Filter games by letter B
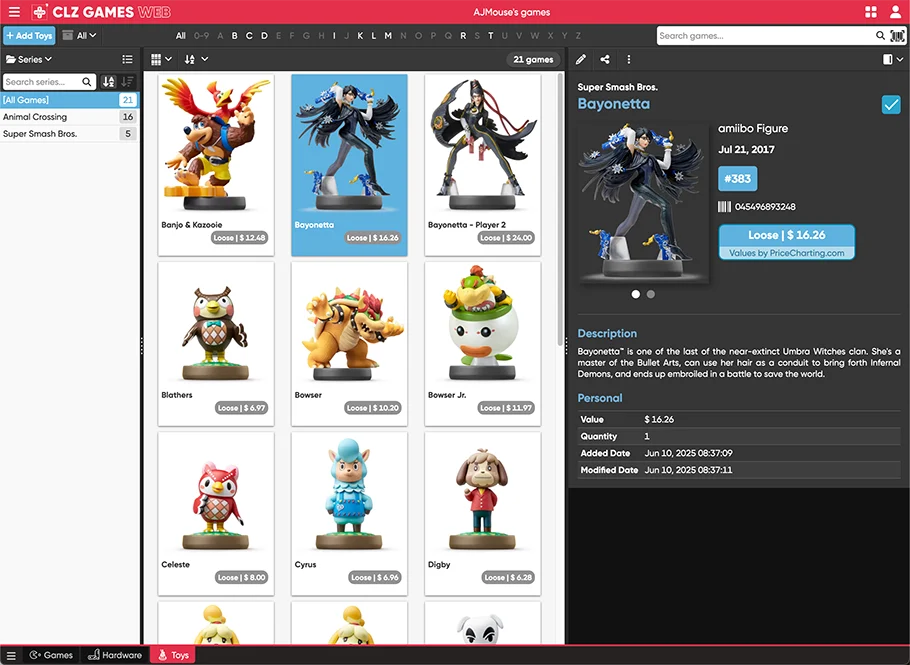This screenshot has height=665, width=910. point(234,35)
